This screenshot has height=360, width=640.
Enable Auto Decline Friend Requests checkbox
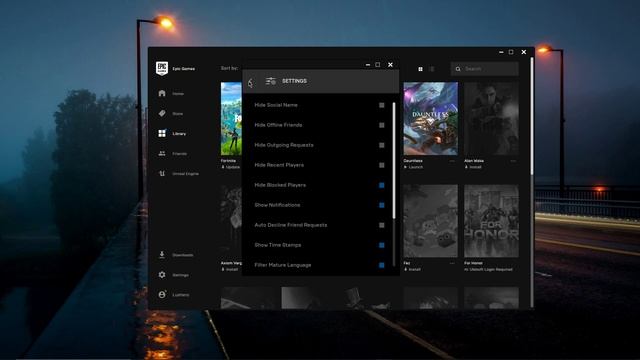382,225
